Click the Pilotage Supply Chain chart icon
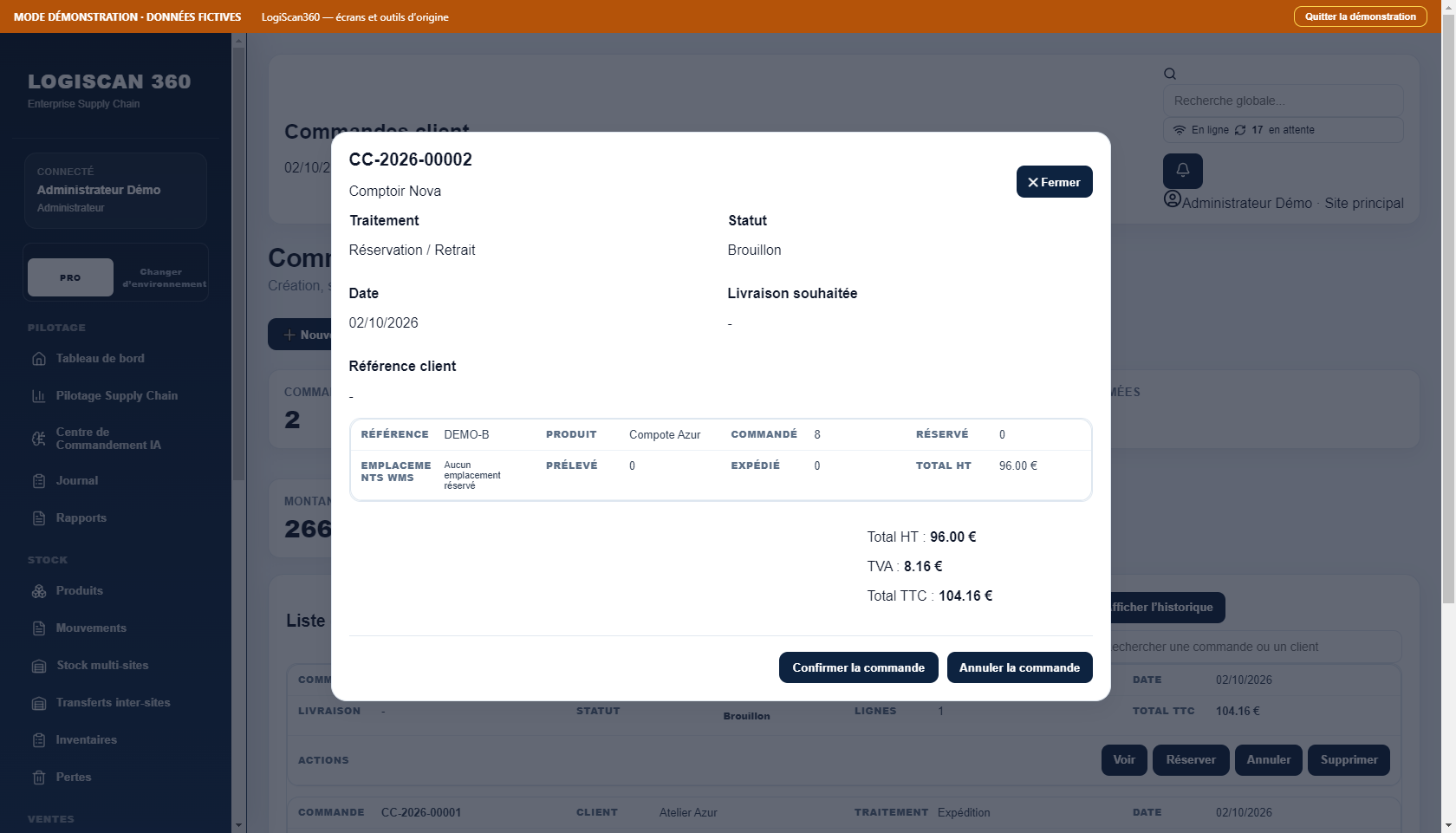Image resolution: width=1456 pixels, height=833 pixels. tap(39, 396)
